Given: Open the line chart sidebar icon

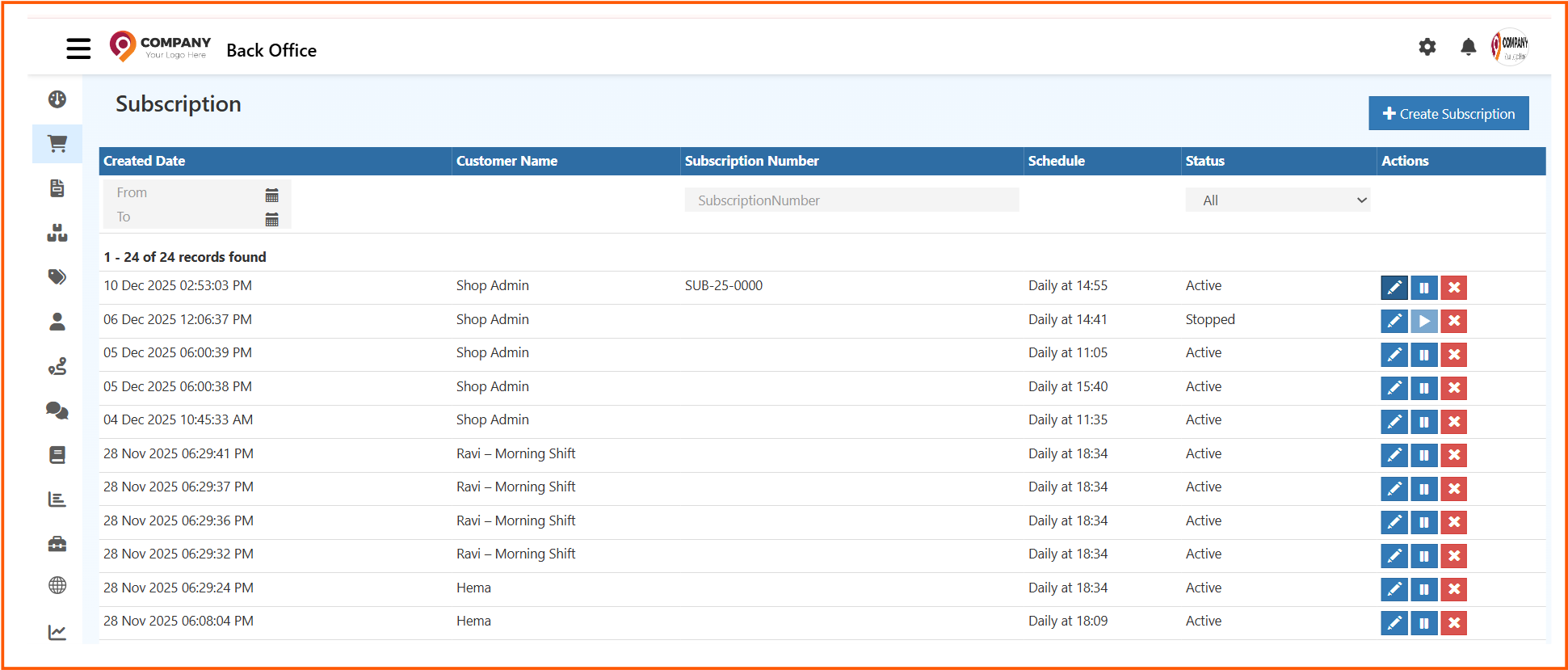Looking at the screenshot, I should [57, 632].
